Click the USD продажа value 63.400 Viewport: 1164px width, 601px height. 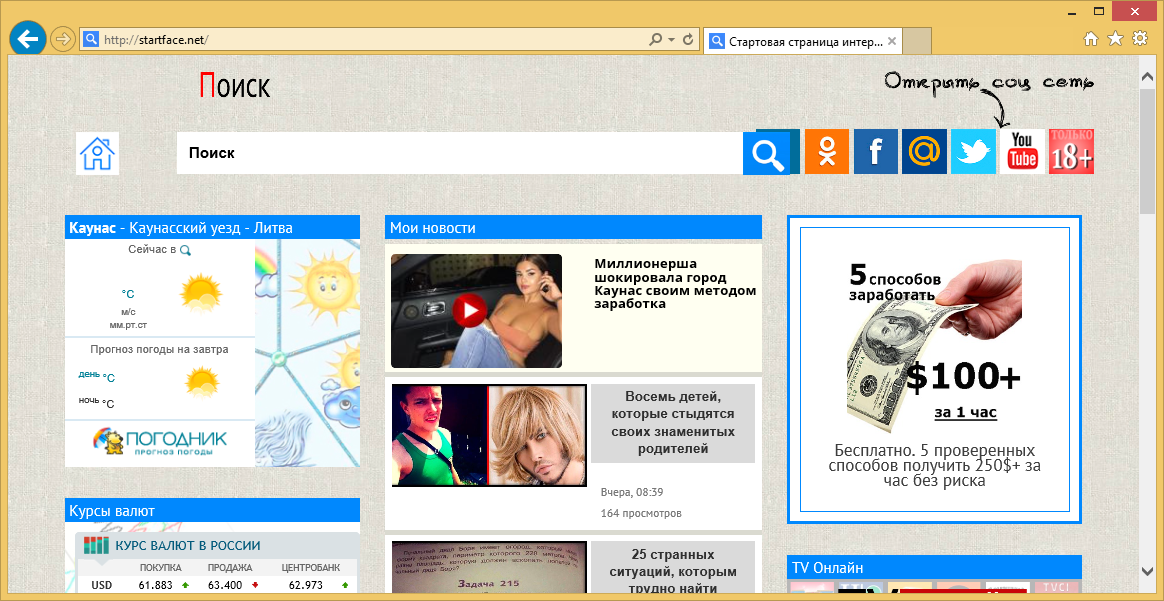[225, 585]
